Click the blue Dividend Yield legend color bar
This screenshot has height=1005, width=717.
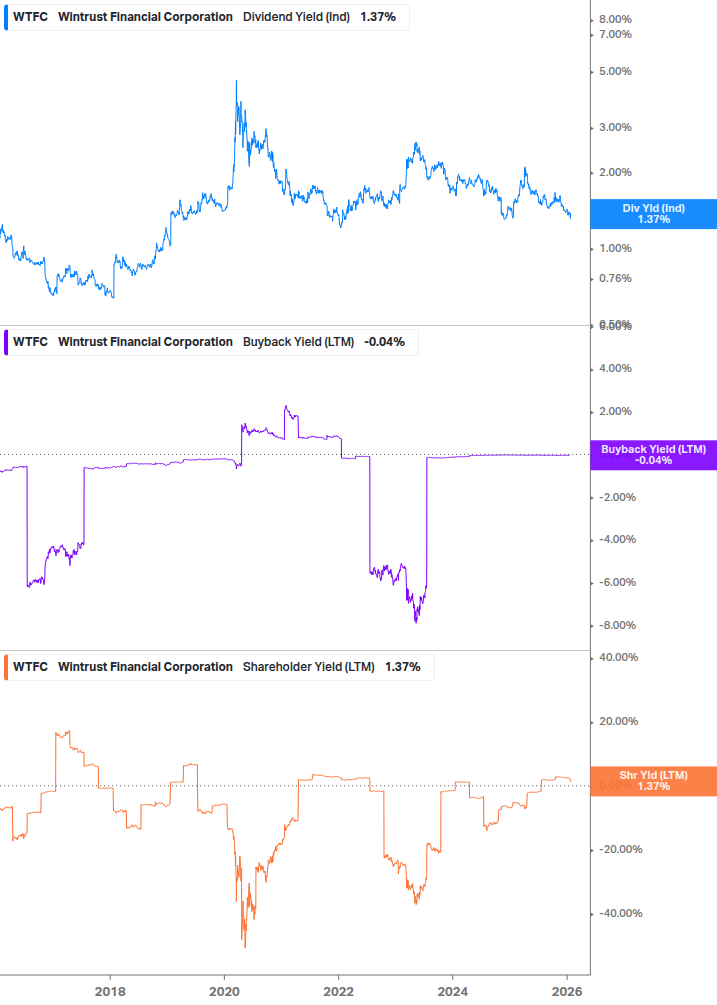point(6,17)
